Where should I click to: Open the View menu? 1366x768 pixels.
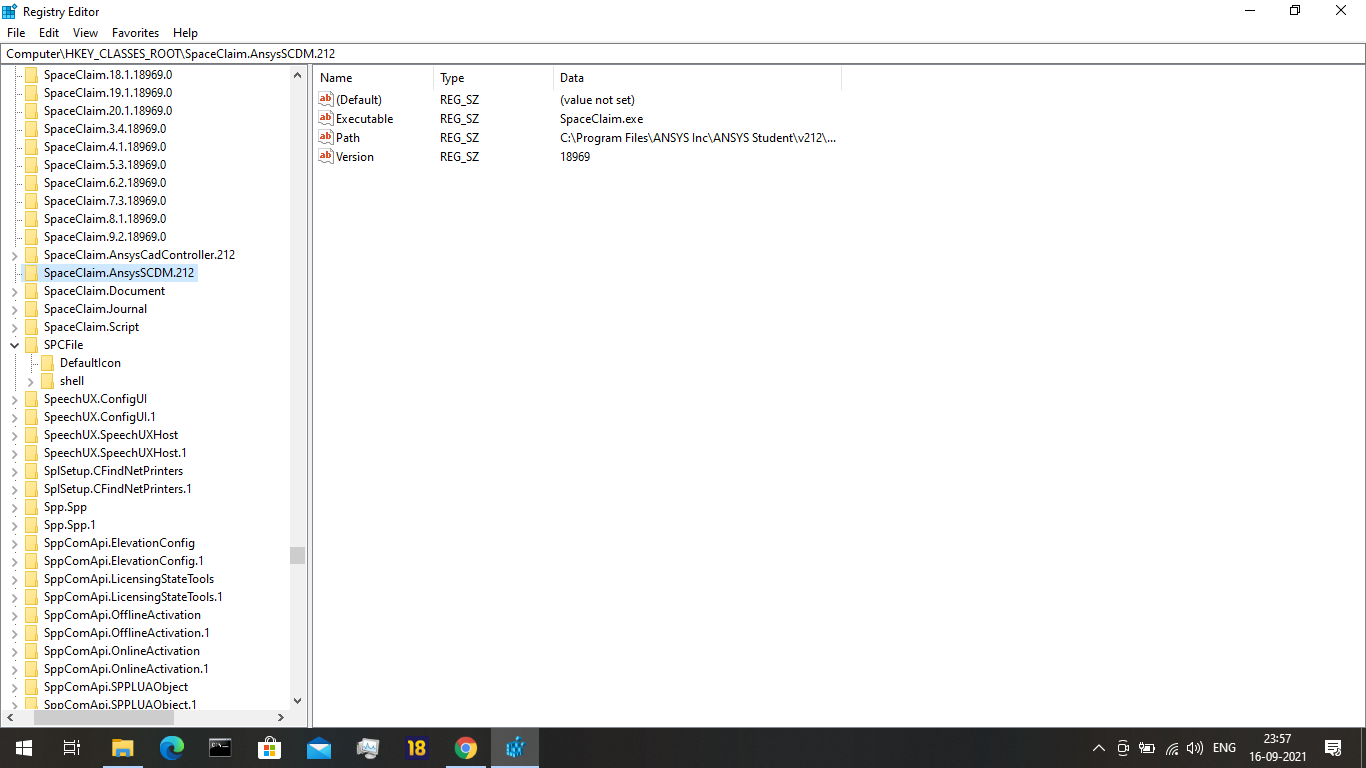(86, 33)
